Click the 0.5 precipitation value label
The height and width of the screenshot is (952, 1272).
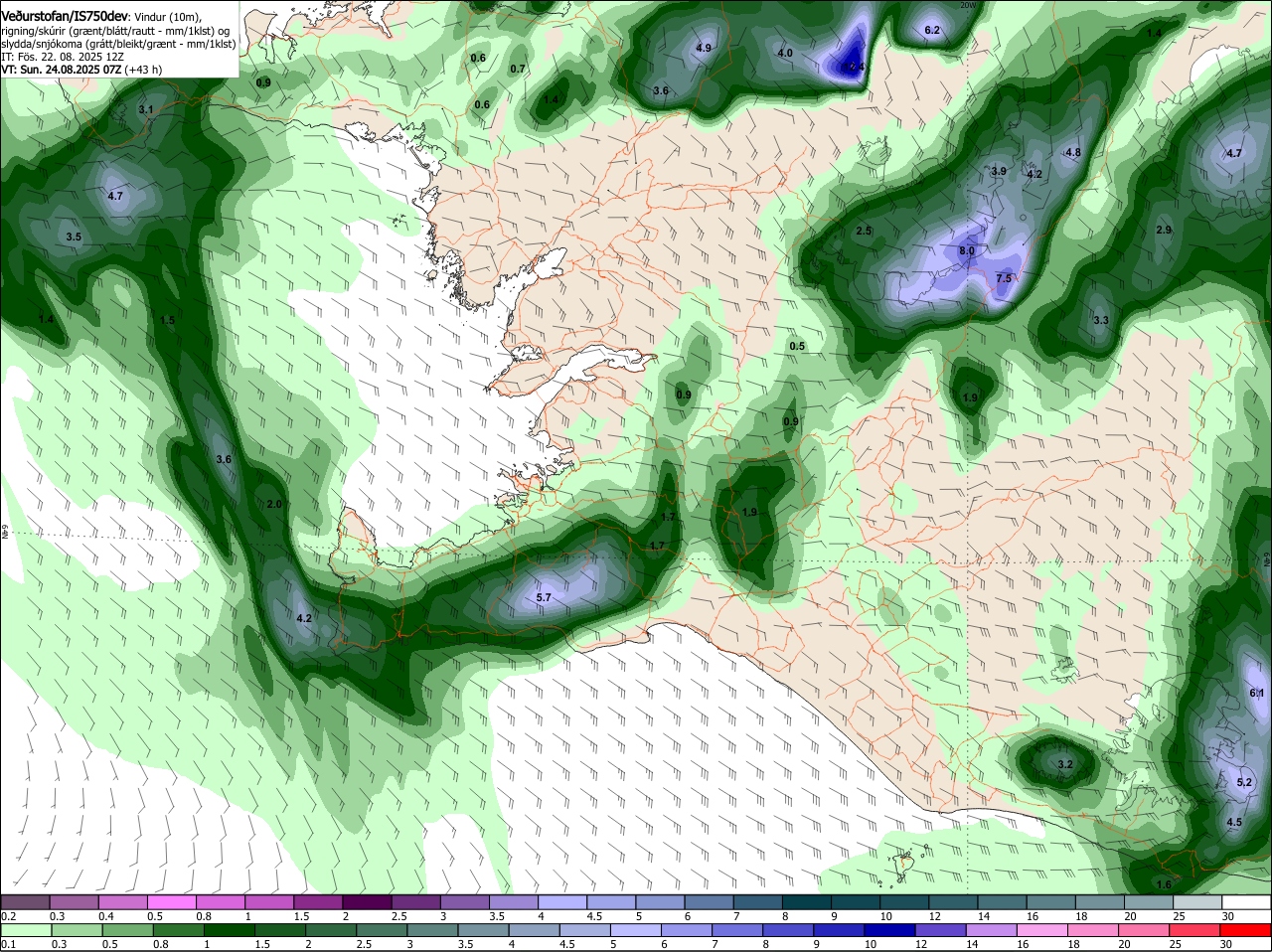[797, 347]
